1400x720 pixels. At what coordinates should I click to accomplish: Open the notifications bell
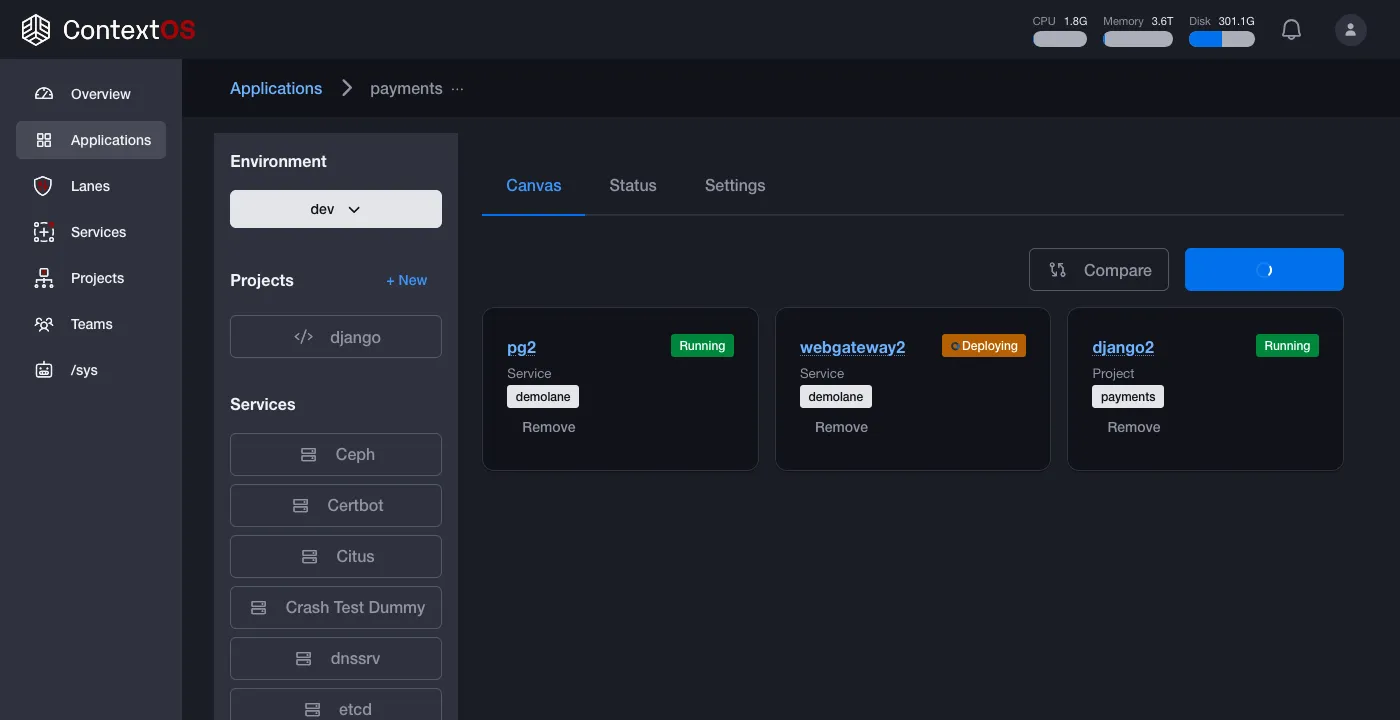point(1291,30)
